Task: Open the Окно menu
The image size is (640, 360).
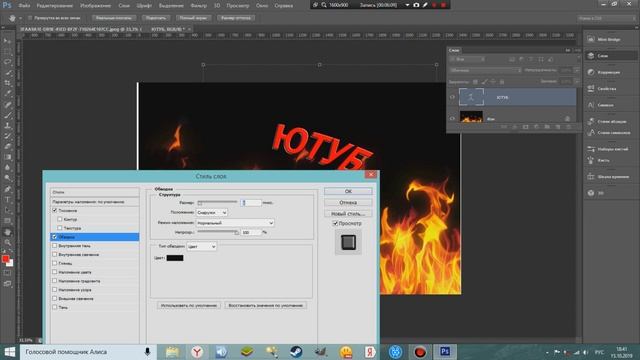Action: [x=262, y=6]
